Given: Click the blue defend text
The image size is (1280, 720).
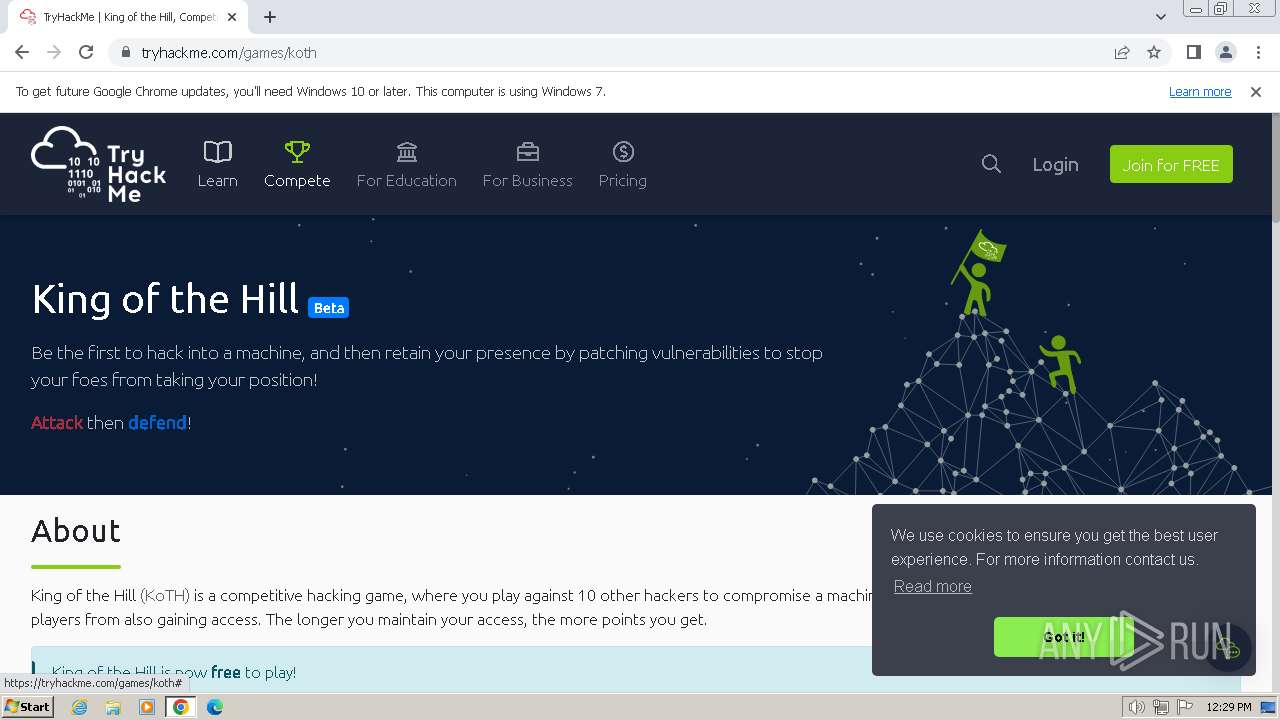Looking at the screenshot, I should (157, 422).
